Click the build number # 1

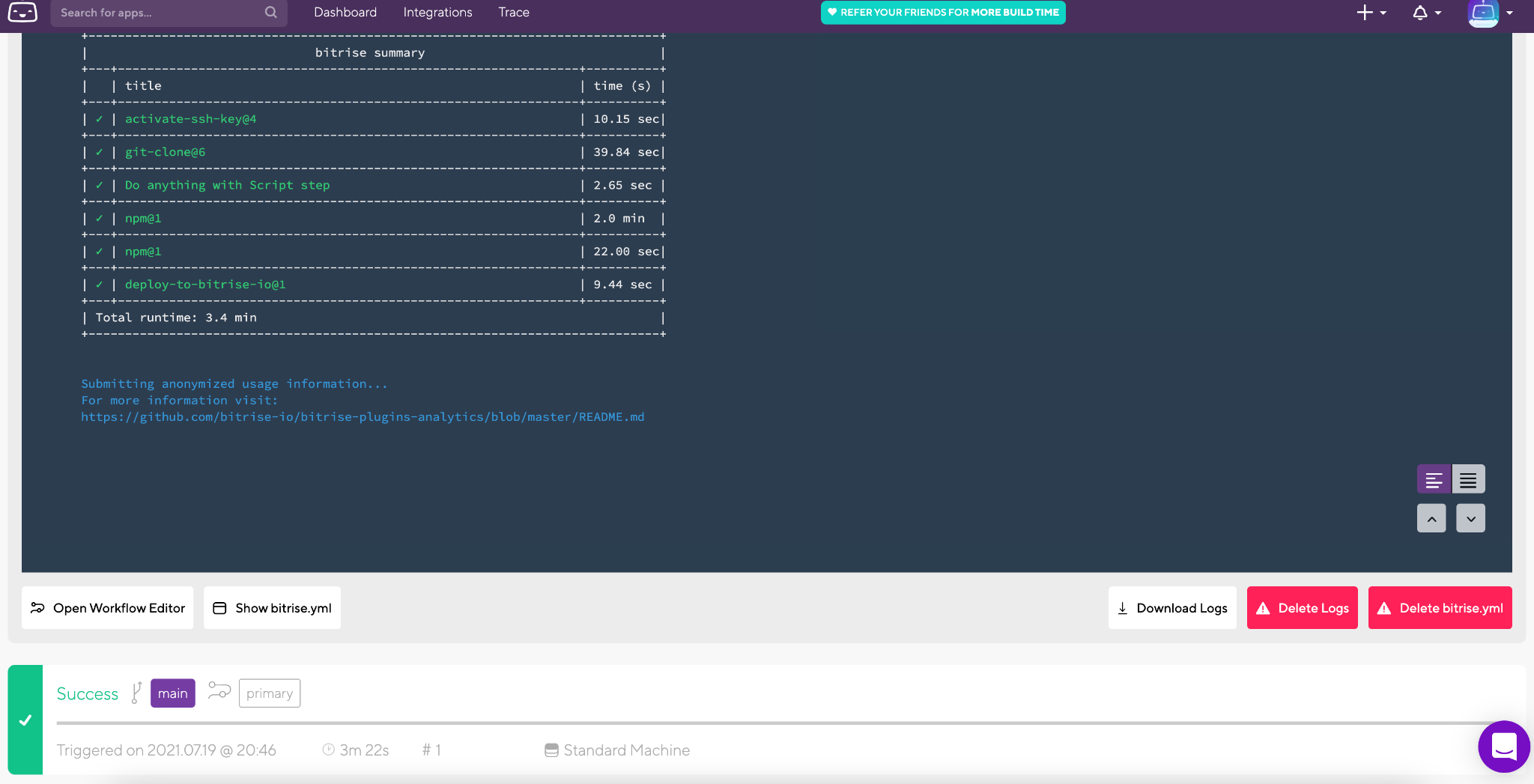(431, 750)
